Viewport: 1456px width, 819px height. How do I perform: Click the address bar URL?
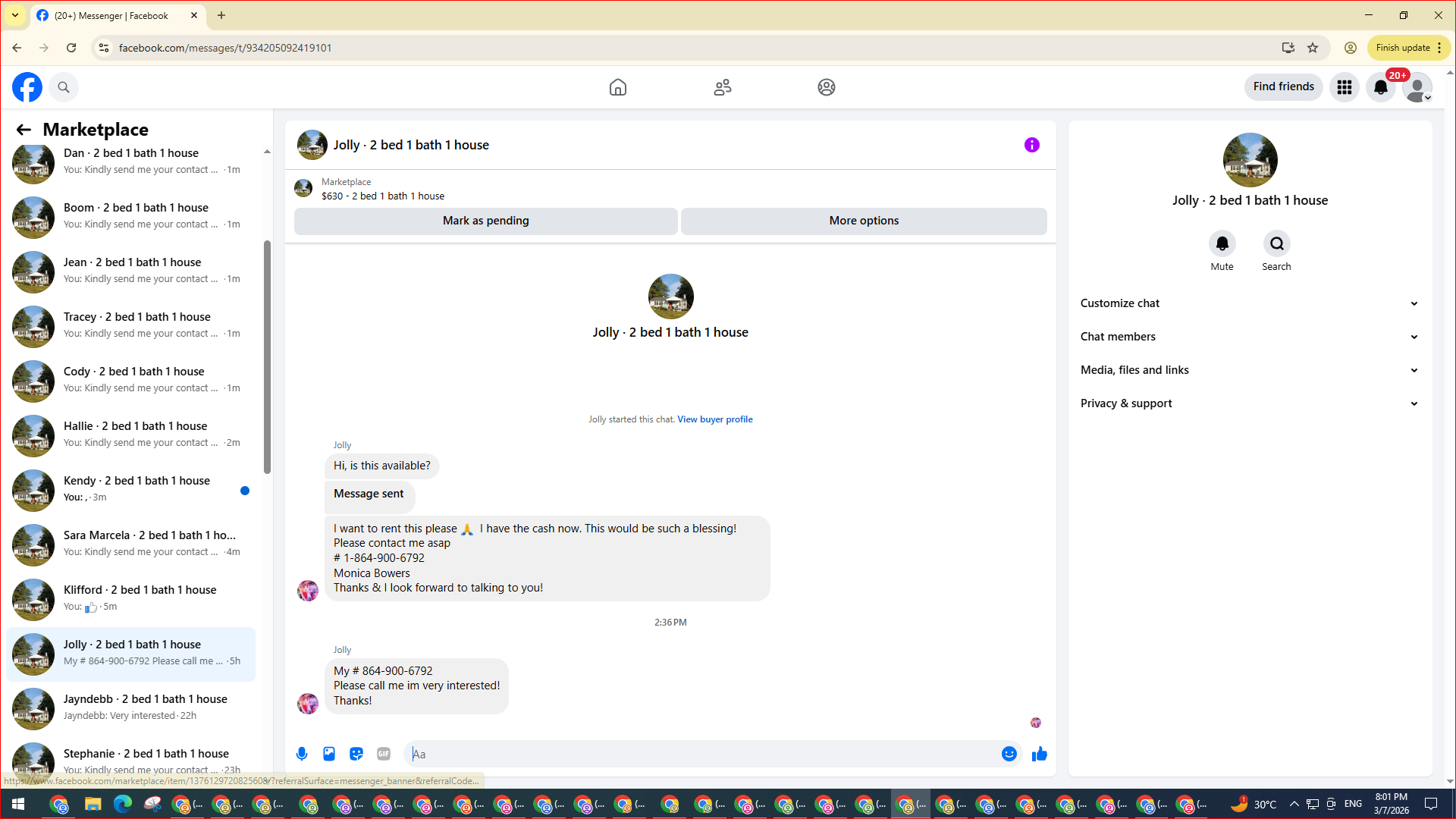pos(225,48)
